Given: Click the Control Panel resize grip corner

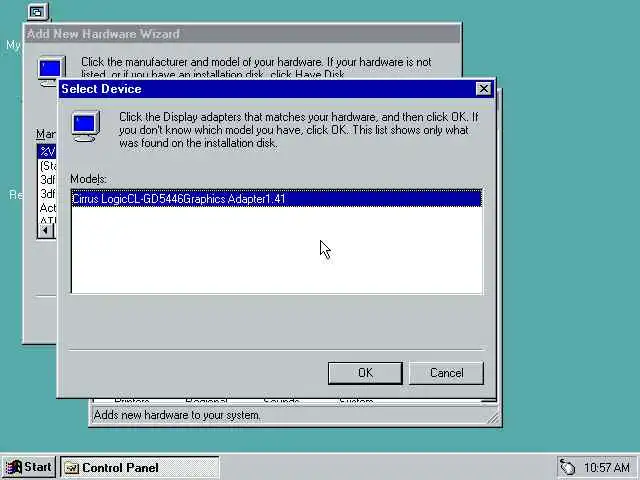Looking at the screenshot, I should [493, 419].
